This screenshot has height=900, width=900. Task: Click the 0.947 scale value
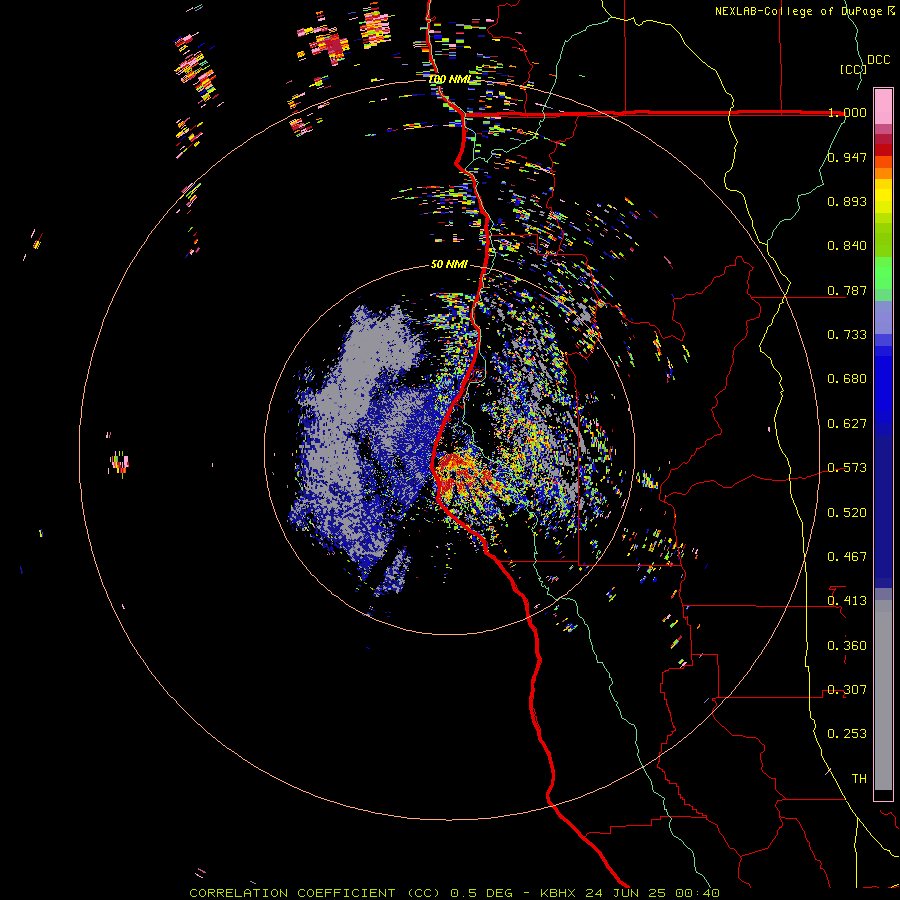847,157
